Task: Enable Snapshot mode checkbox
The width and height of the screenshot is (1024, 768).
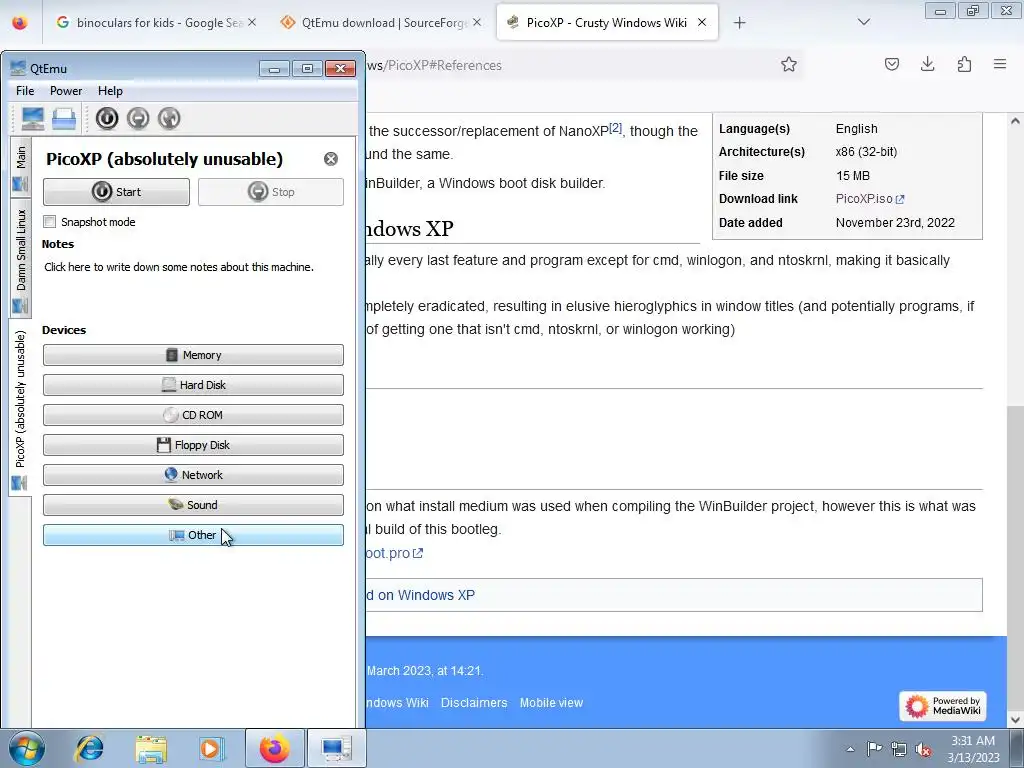Action: point(50,222)
